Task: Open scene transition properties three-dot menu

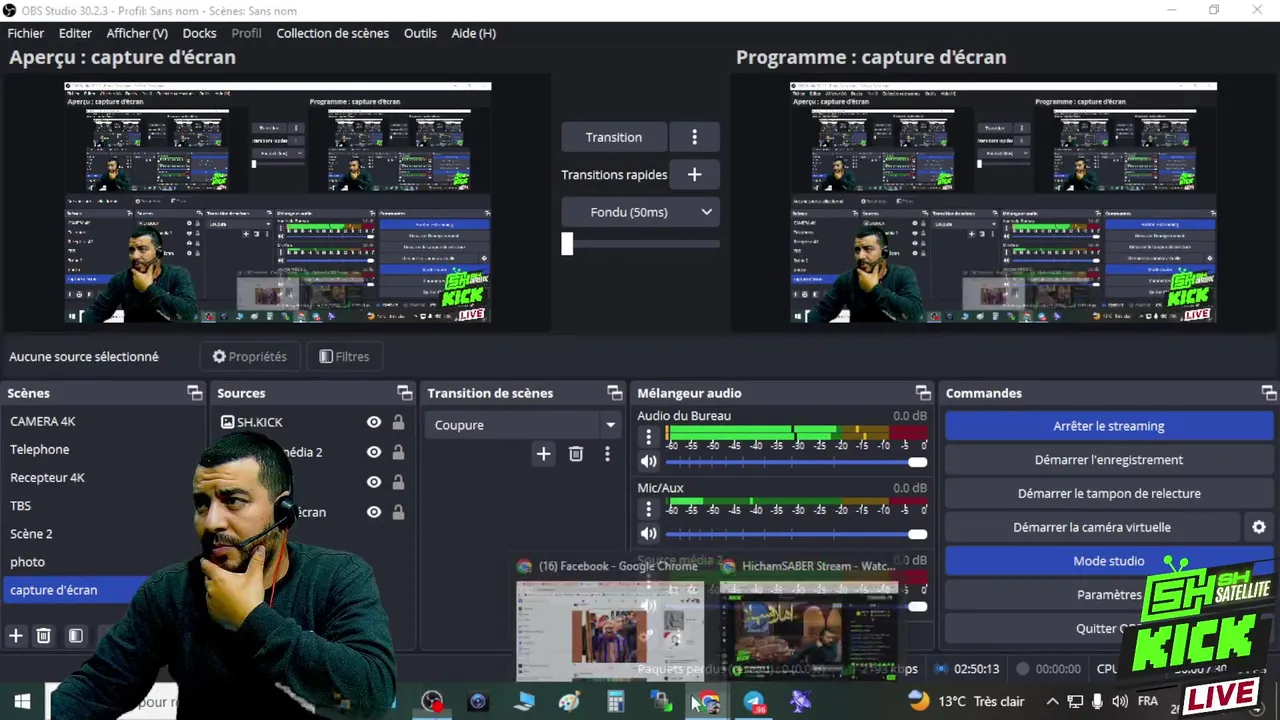Action: pyautogui.click(x=607, y=454)
